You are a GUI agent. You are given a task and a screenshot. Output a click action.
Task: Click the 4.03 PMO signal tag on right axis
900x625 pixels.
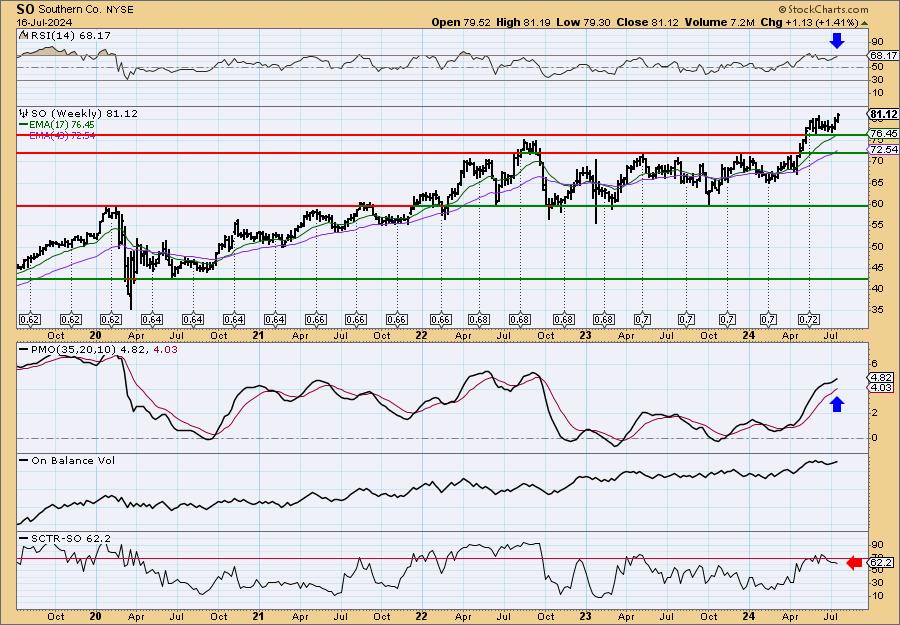click(882, 388)
